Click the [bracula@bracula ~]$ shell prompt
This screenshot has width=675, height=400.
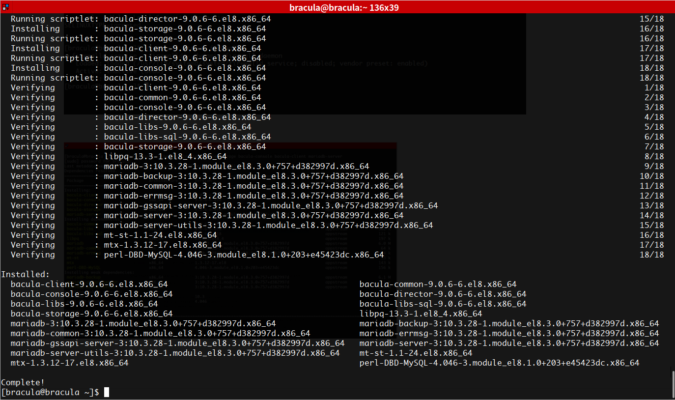[x=50, y=392]
